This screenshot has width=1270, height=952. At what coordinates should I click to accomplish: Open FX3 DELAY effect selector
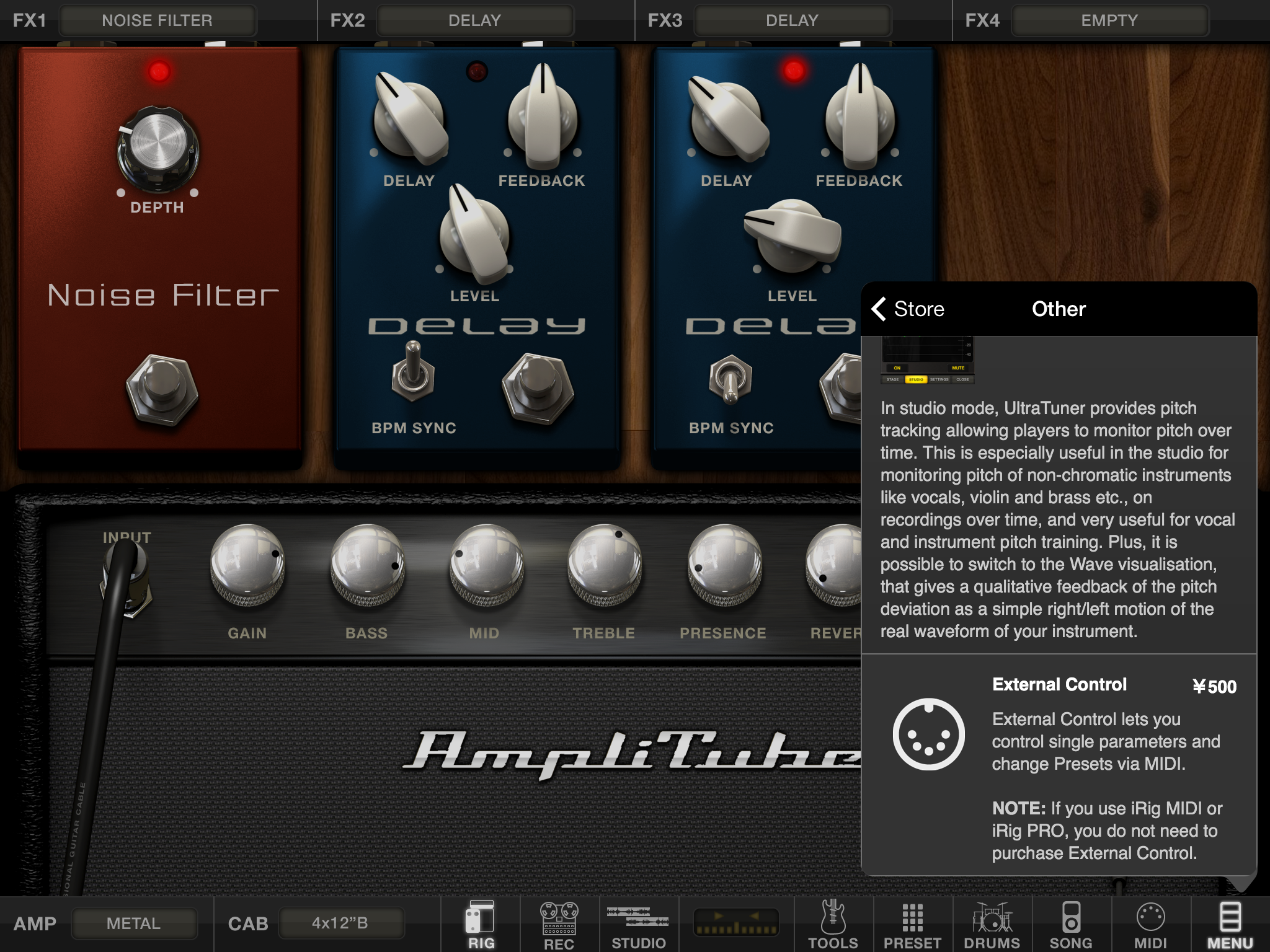[x=793, y=20]
